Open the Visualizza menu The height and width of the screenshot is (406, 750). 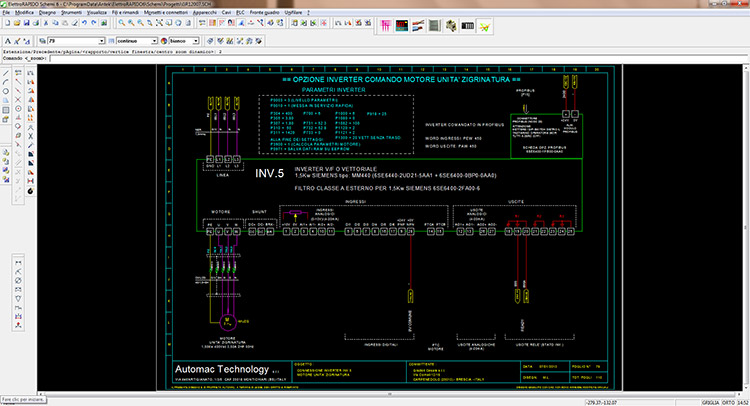[97, 12]
